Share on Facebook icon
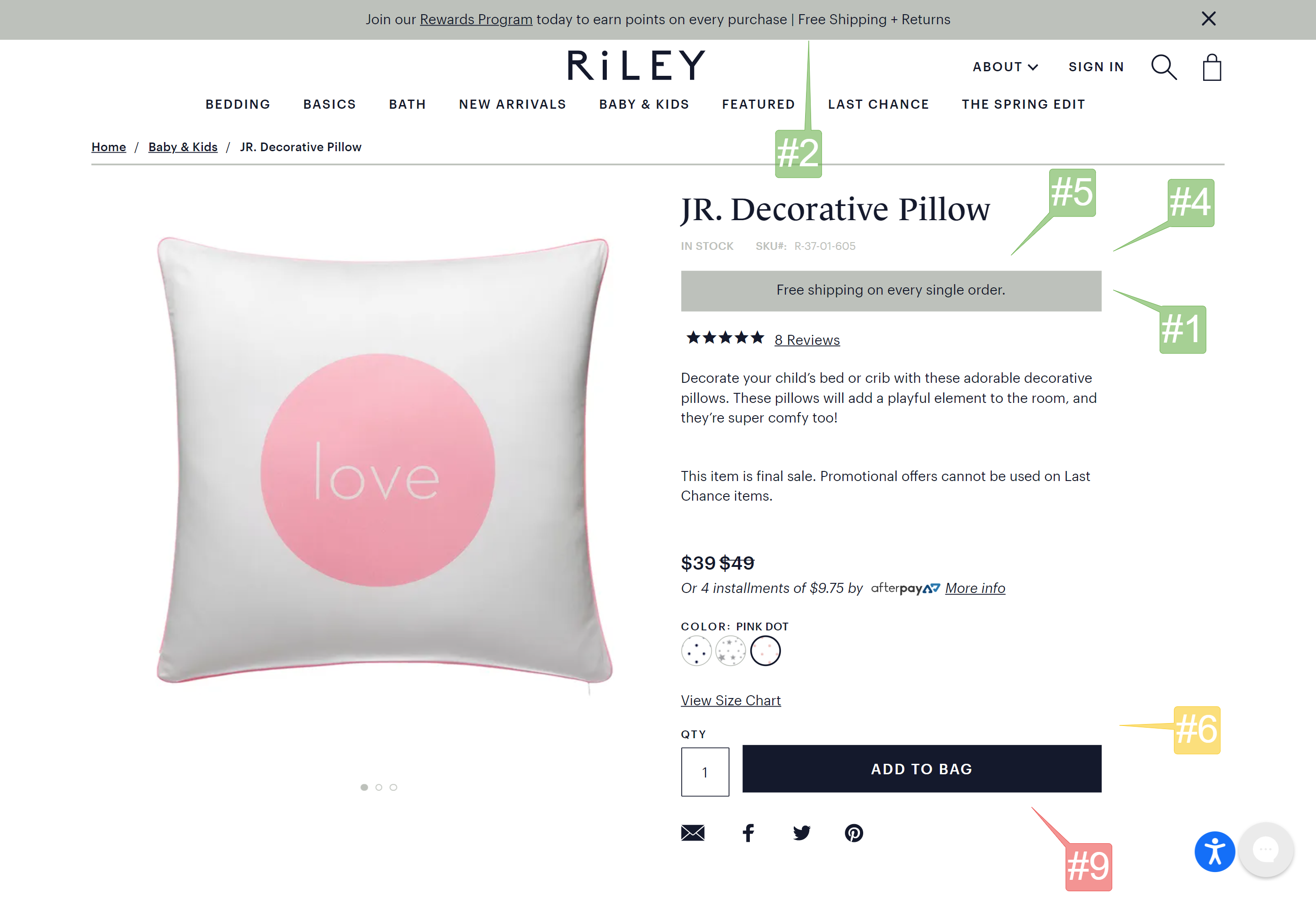 click(748, 833)
